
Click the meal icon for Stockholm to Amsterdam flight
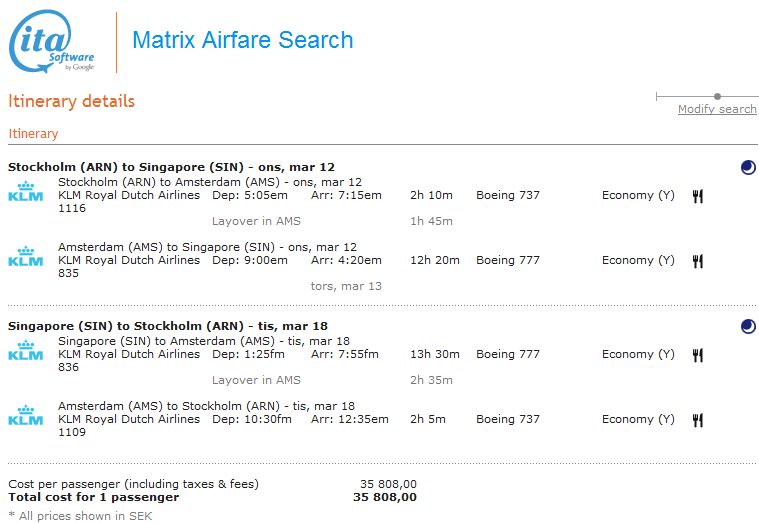click(697, 196)
